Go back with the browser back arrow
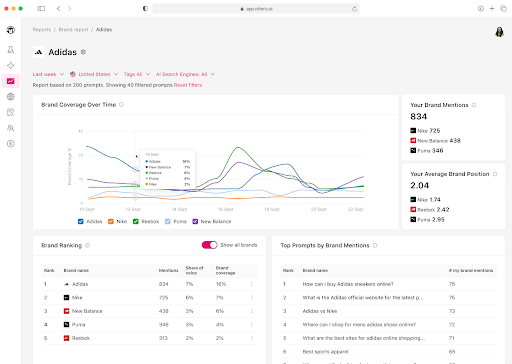 (x=58, y=9)
